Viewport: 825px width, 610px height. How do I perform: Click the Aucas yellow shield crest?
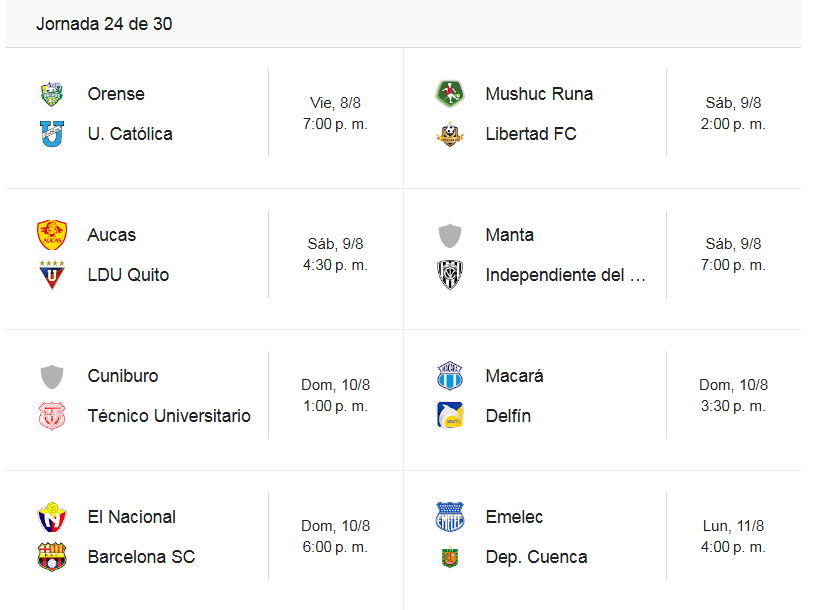coord(52,235)
